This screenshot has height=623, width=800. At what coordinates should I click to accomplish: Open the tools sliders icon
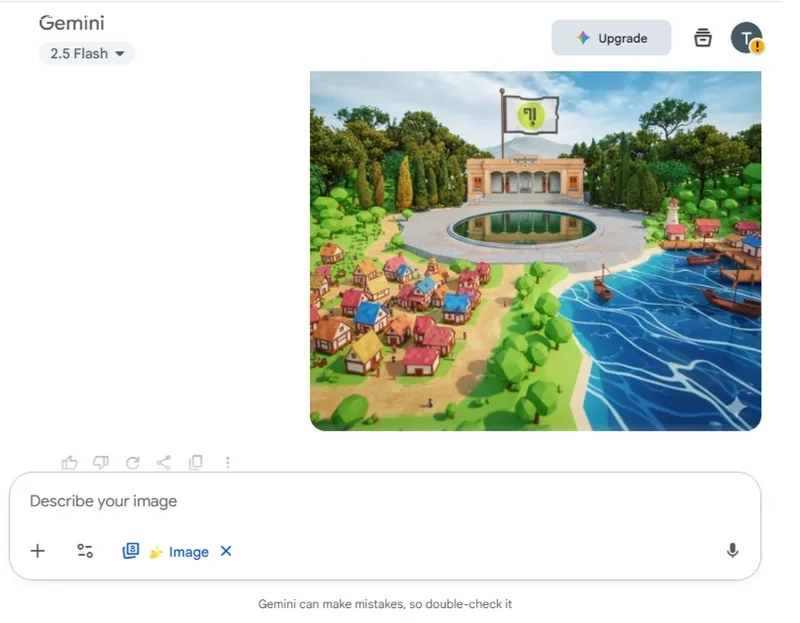point(85,551)
